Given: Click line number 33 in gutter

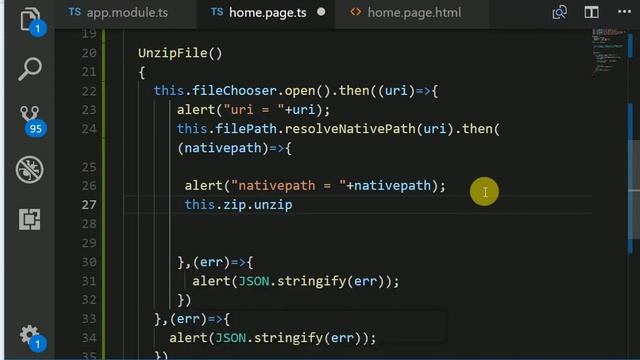Looking at the screenshot, I should click(x=89, y=318).
